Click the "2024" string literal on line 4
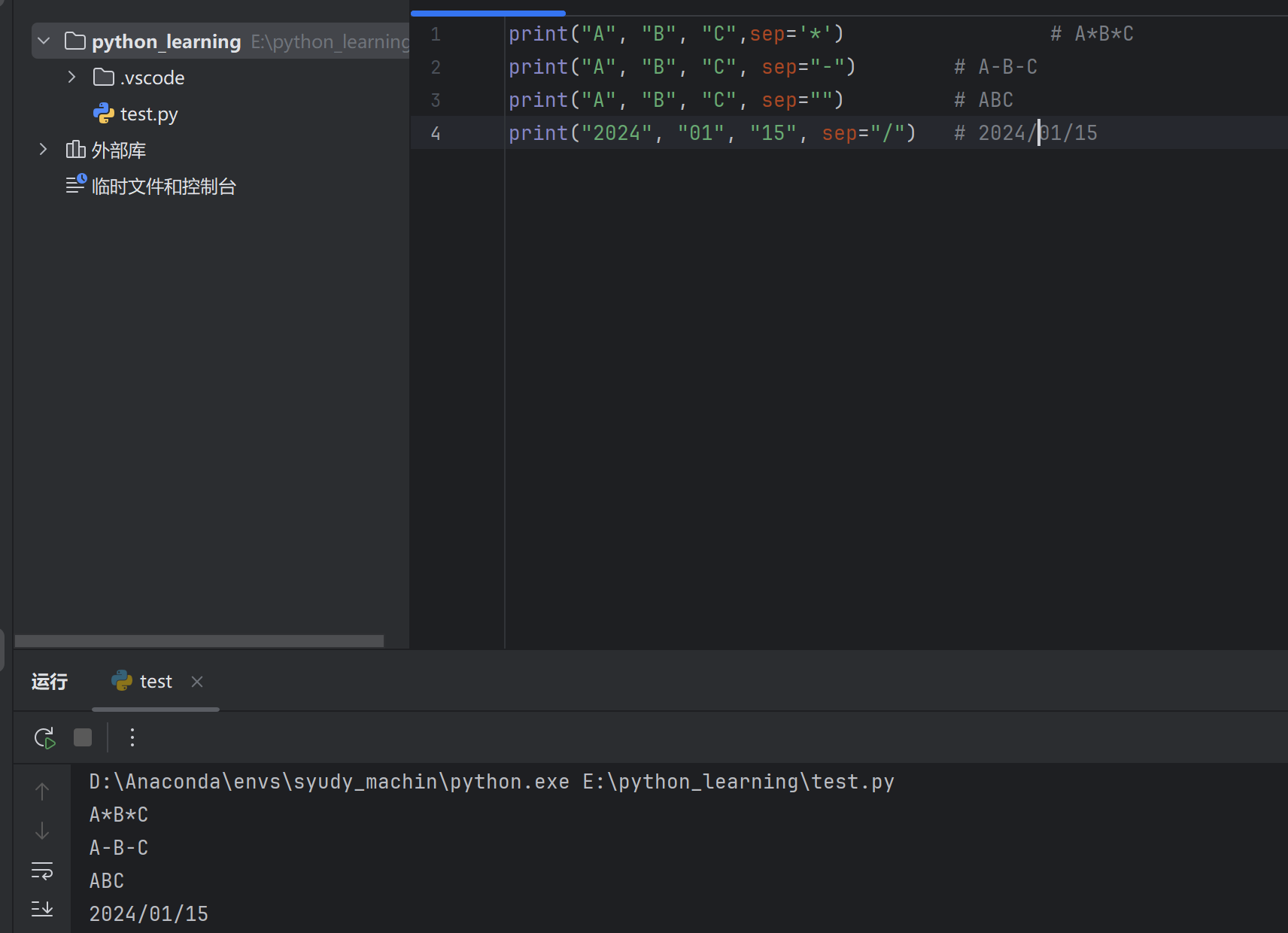Screen dimensions: 1288x933 click(x=617, y=133)
